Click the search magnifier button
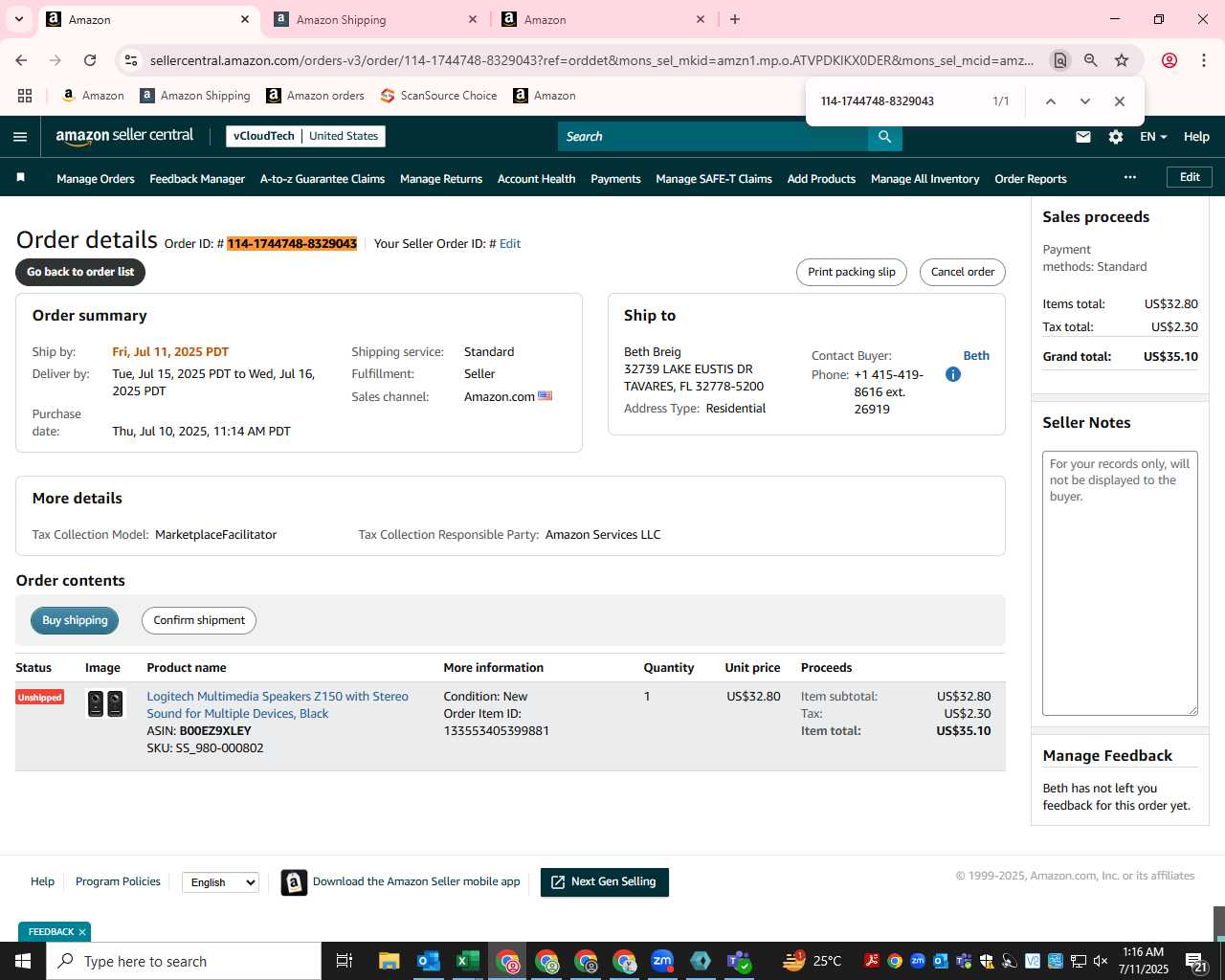Image resolution: width=1225 pixels, height=980 pixels. pos(885,137)
